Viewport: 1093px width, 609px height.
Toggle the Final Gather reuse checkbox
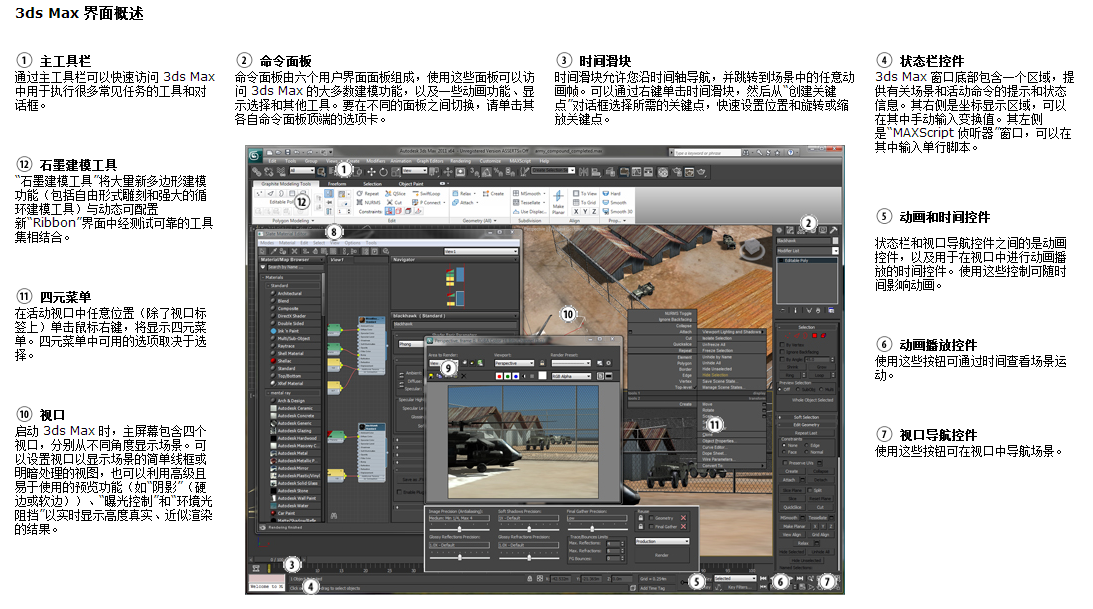pos(651,527)
